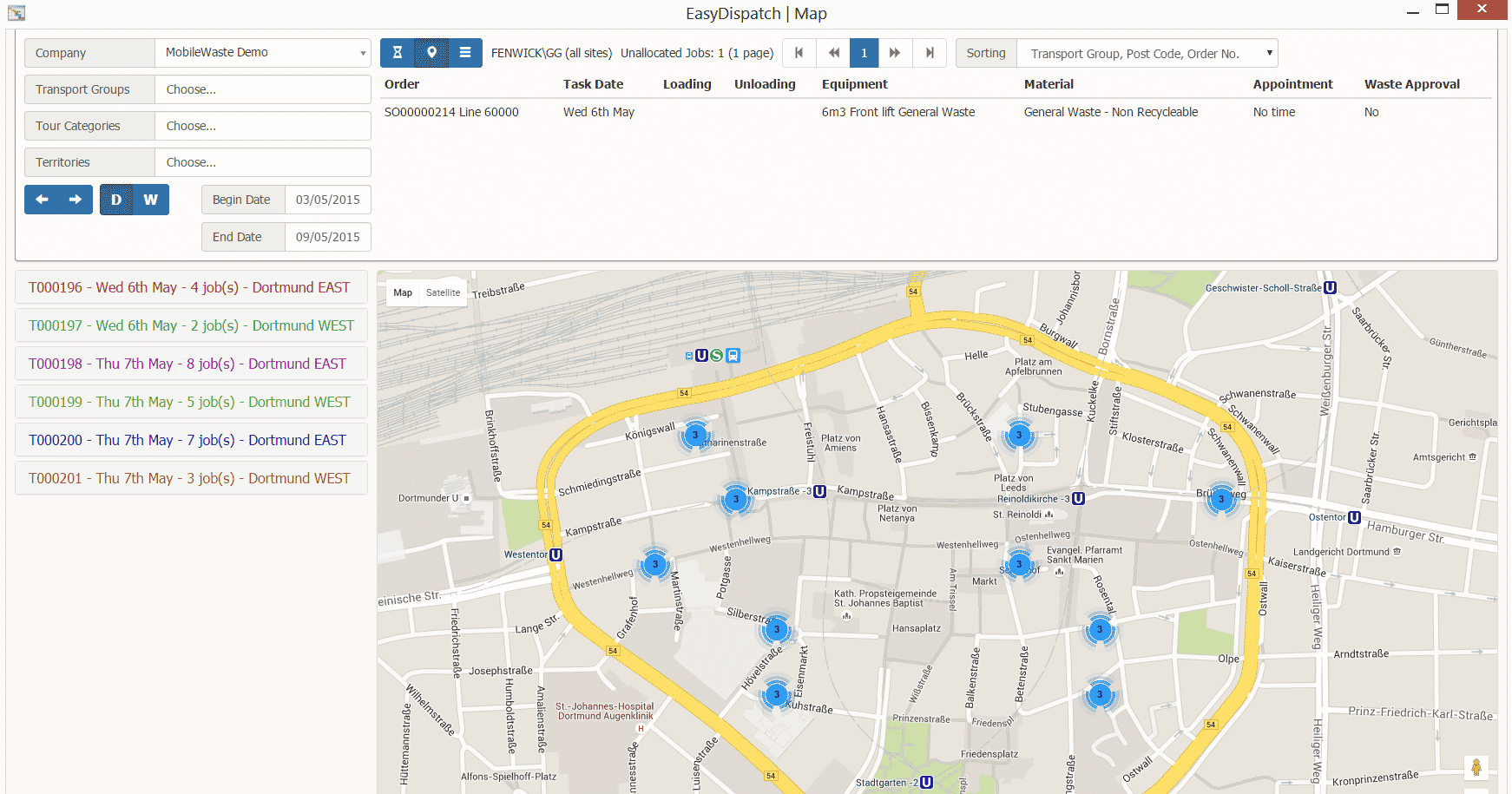Switch map to Satellite view

[443, 292]
